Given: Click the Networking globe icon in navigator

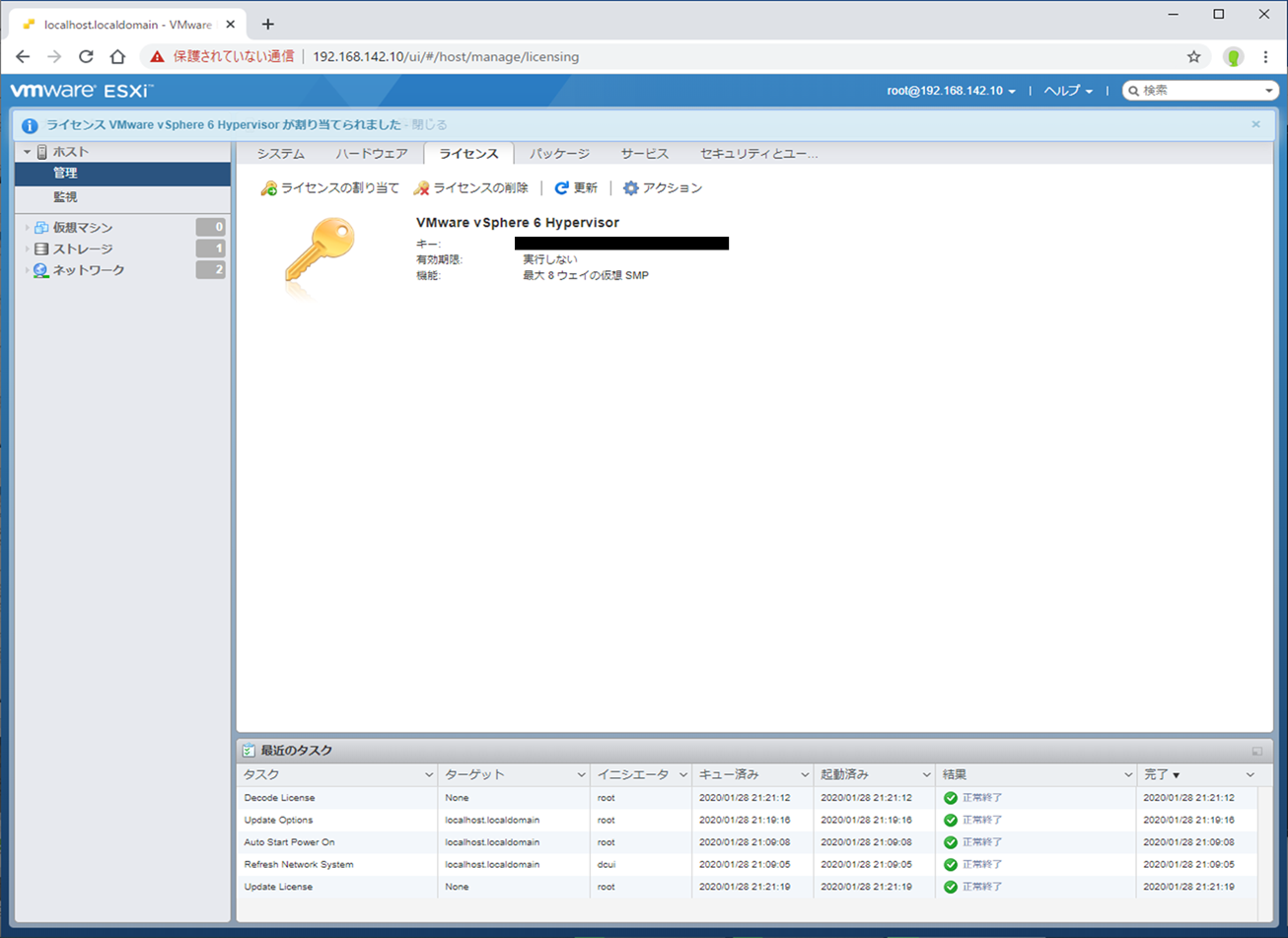Looking at the screenshot, I should click(x=40, y=270).
